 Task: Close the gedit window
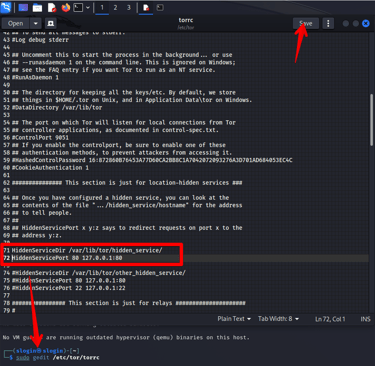(x=366, y=23)
